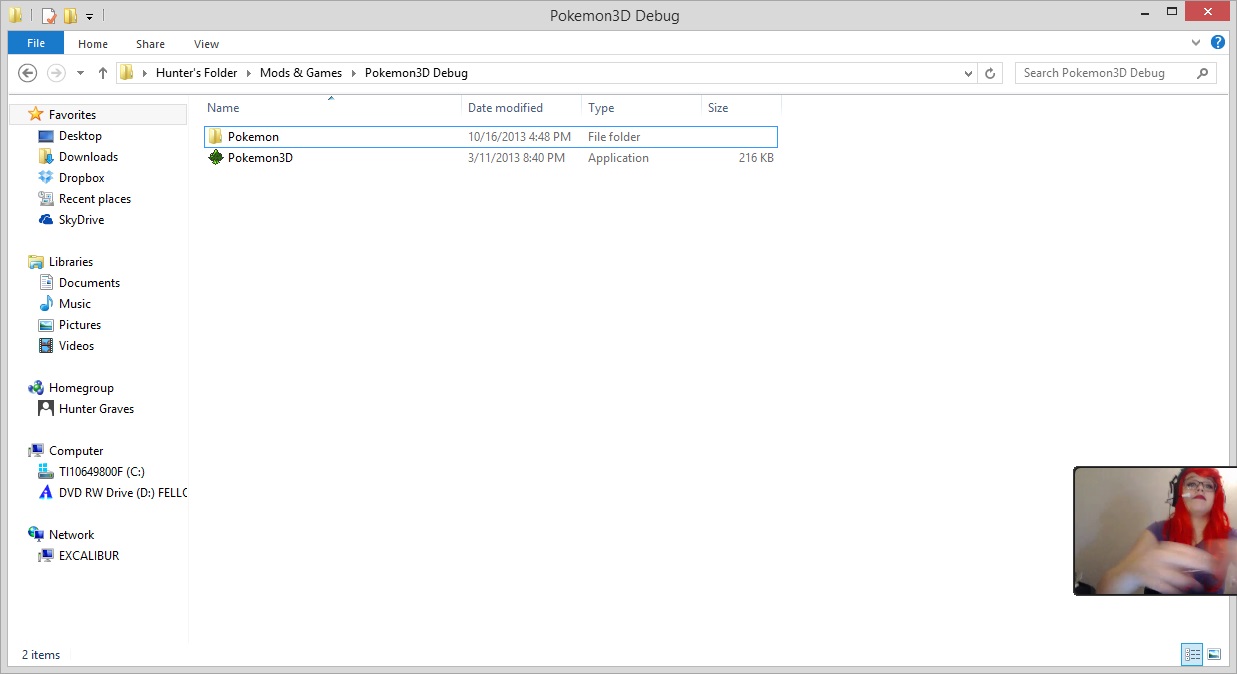Open Downloads in the navigation pane

click(88, 157)
